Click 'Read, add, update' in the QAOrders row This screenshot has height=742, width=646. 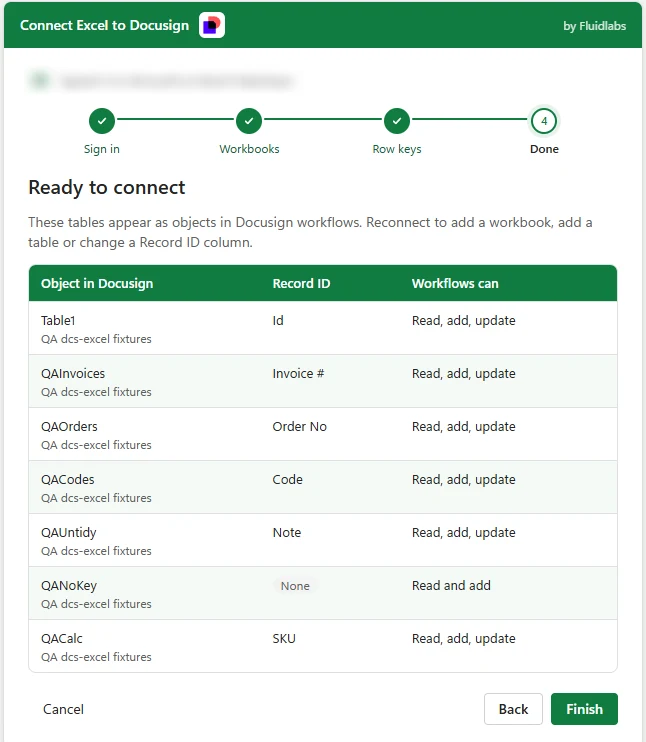463,427
